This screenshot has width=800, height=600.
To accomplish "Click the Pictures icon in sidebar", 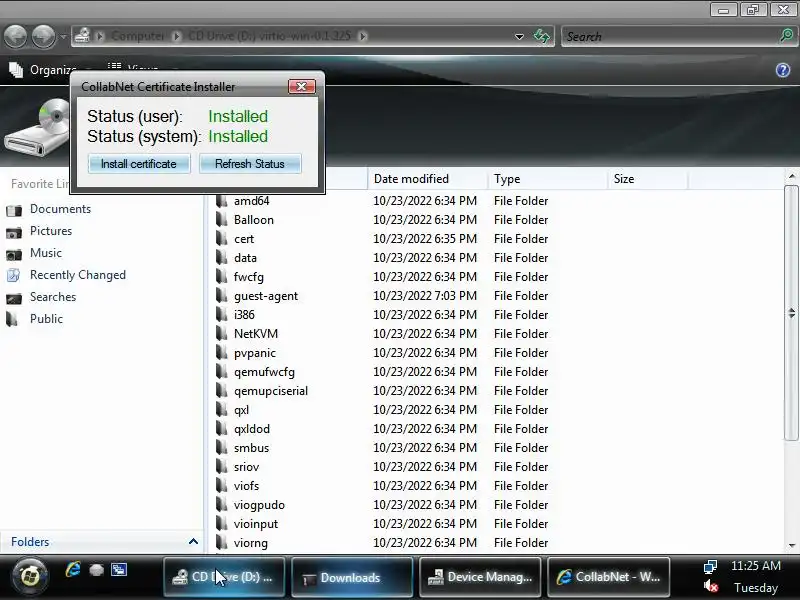I will point(14,232).
